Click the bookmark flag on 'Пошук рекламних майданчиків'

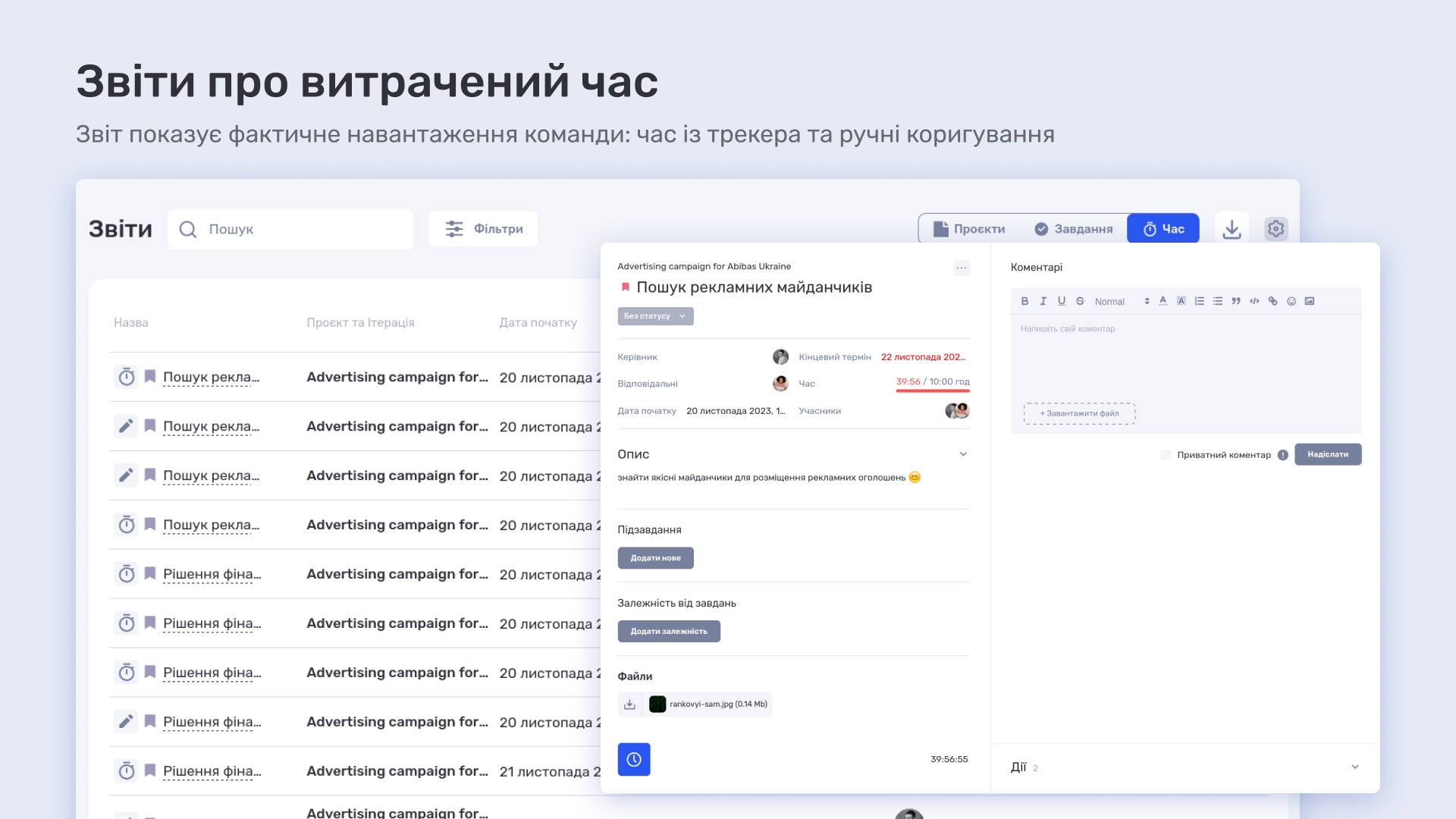tap(624, 287)
